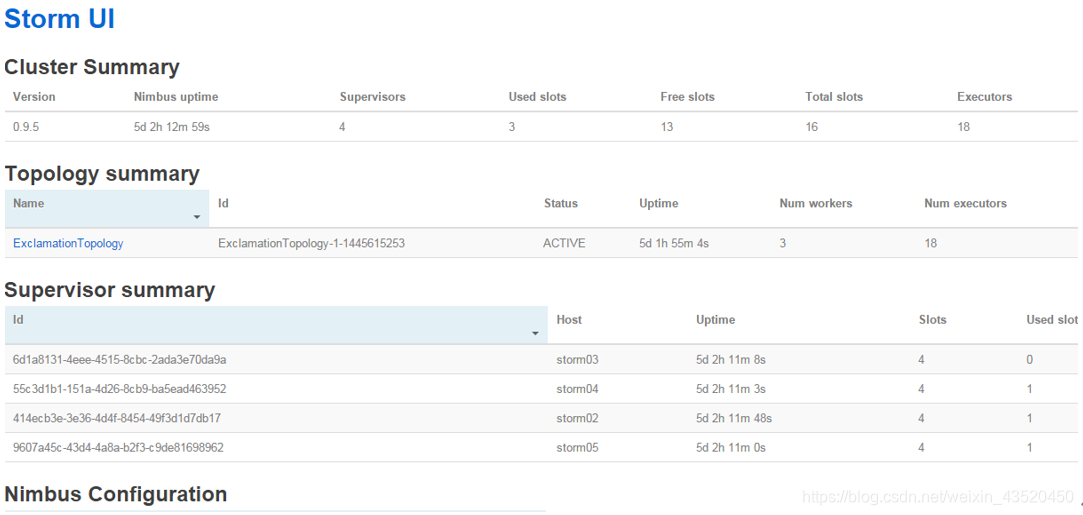Select the Free slots value 13
The width and height of the screenshot is (1083, 515).
(667, 127)
